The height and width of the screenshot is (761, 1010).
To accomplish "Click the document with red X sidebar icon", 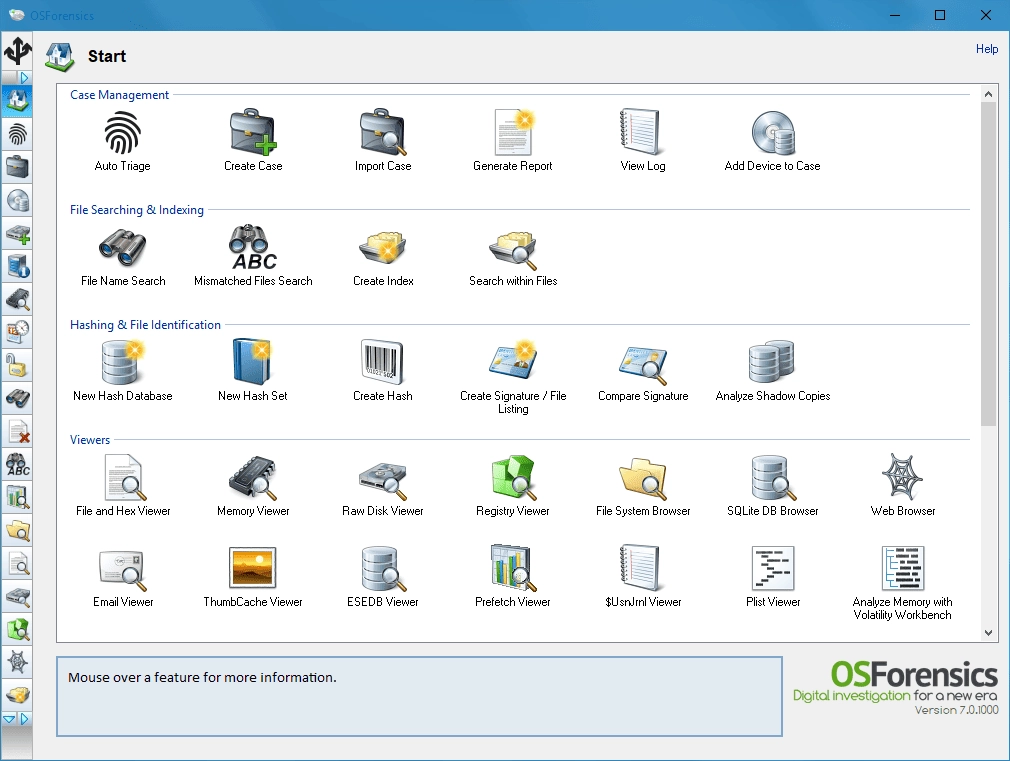I will 17,432.
